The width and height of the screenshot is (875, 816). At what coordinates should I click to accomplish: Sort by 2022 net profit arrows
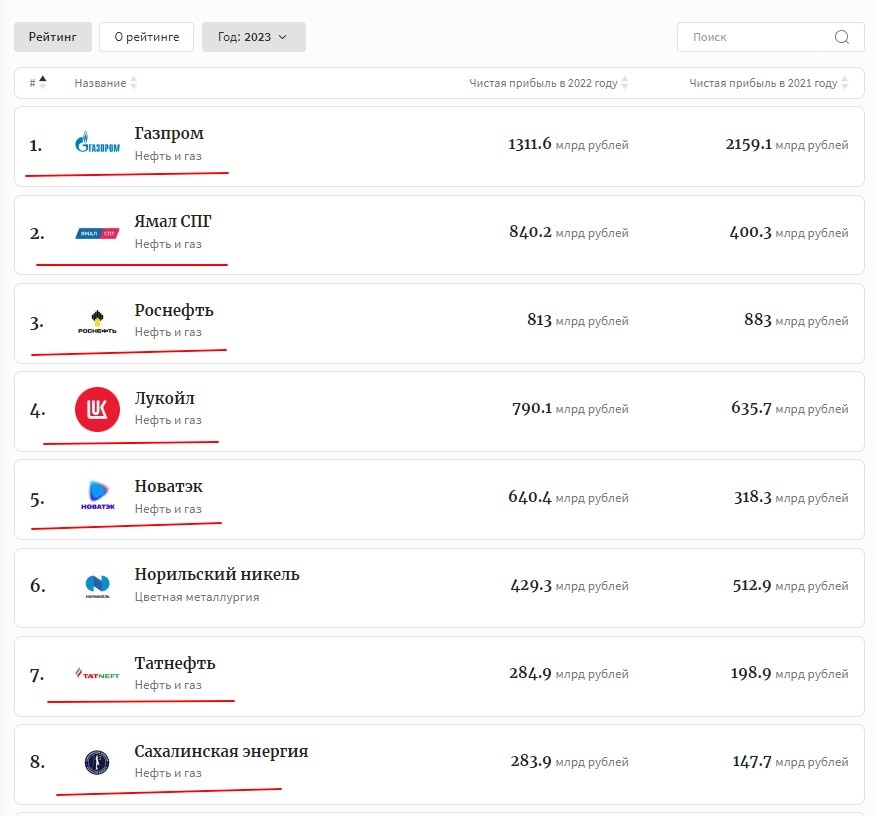(624, 83)
